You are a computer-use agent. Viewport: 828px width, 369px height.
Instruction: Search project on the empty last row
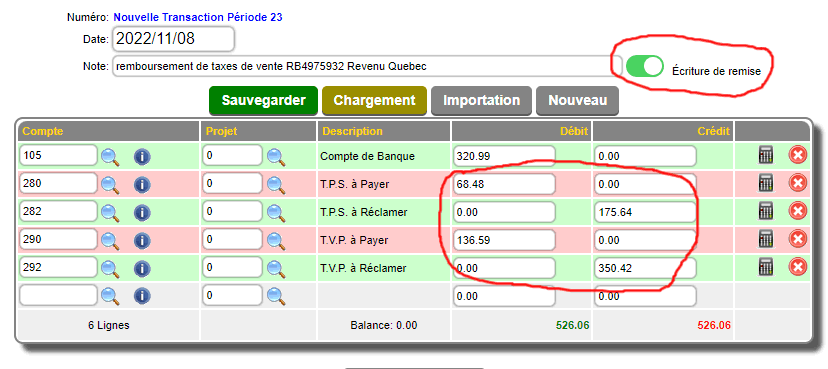(x=276, y=296)
